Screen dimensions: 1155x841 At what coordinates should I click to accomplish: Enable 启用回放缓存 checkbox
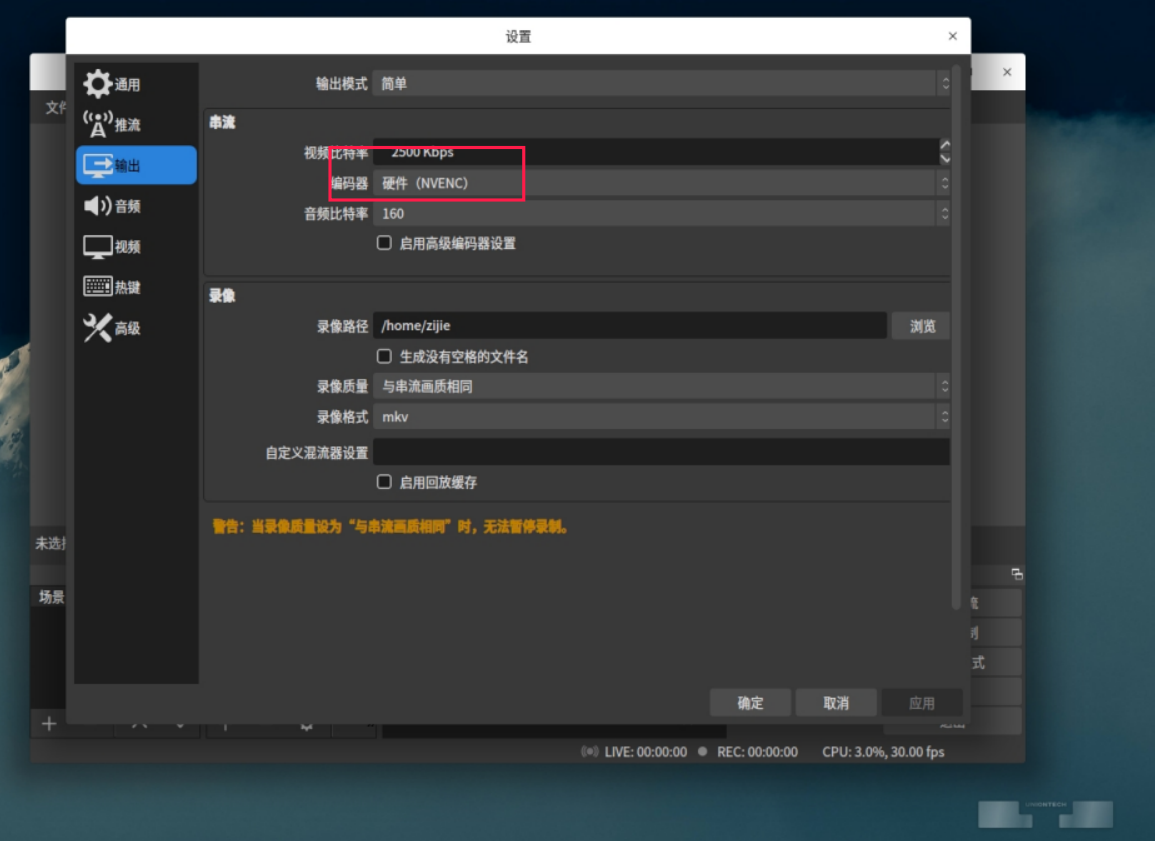pyautogui.click(x=384, y=481)
